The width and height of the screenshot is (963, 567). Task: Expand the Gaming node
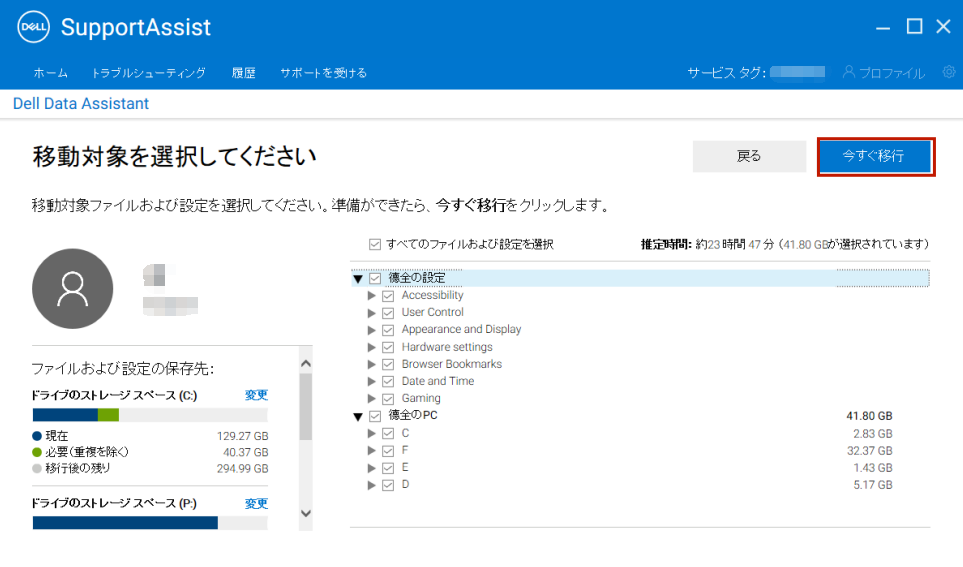tap(372, 399)
